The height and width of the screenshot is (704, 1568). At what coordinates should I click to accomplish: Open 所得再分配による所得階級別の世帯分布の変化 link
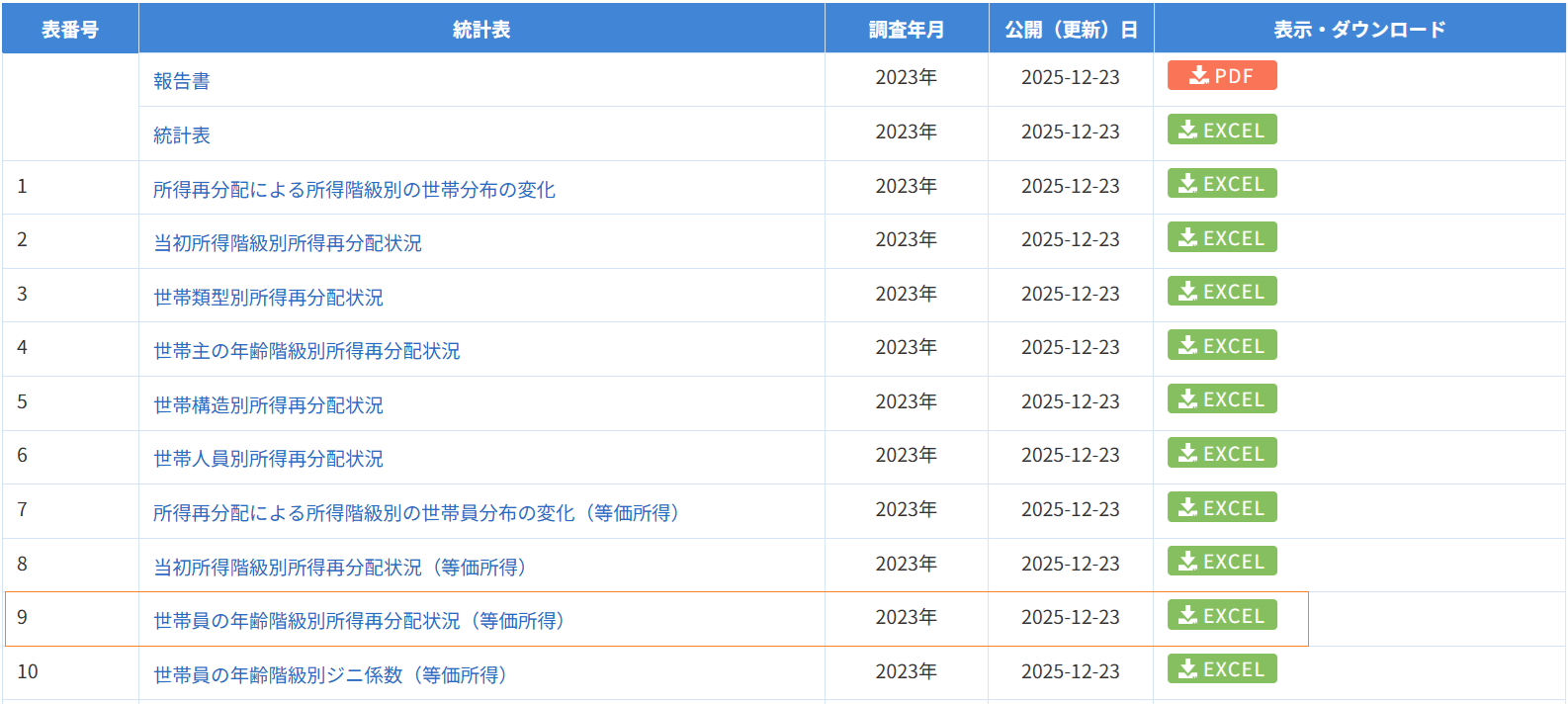pyautogui.click(x=354, y=190)
